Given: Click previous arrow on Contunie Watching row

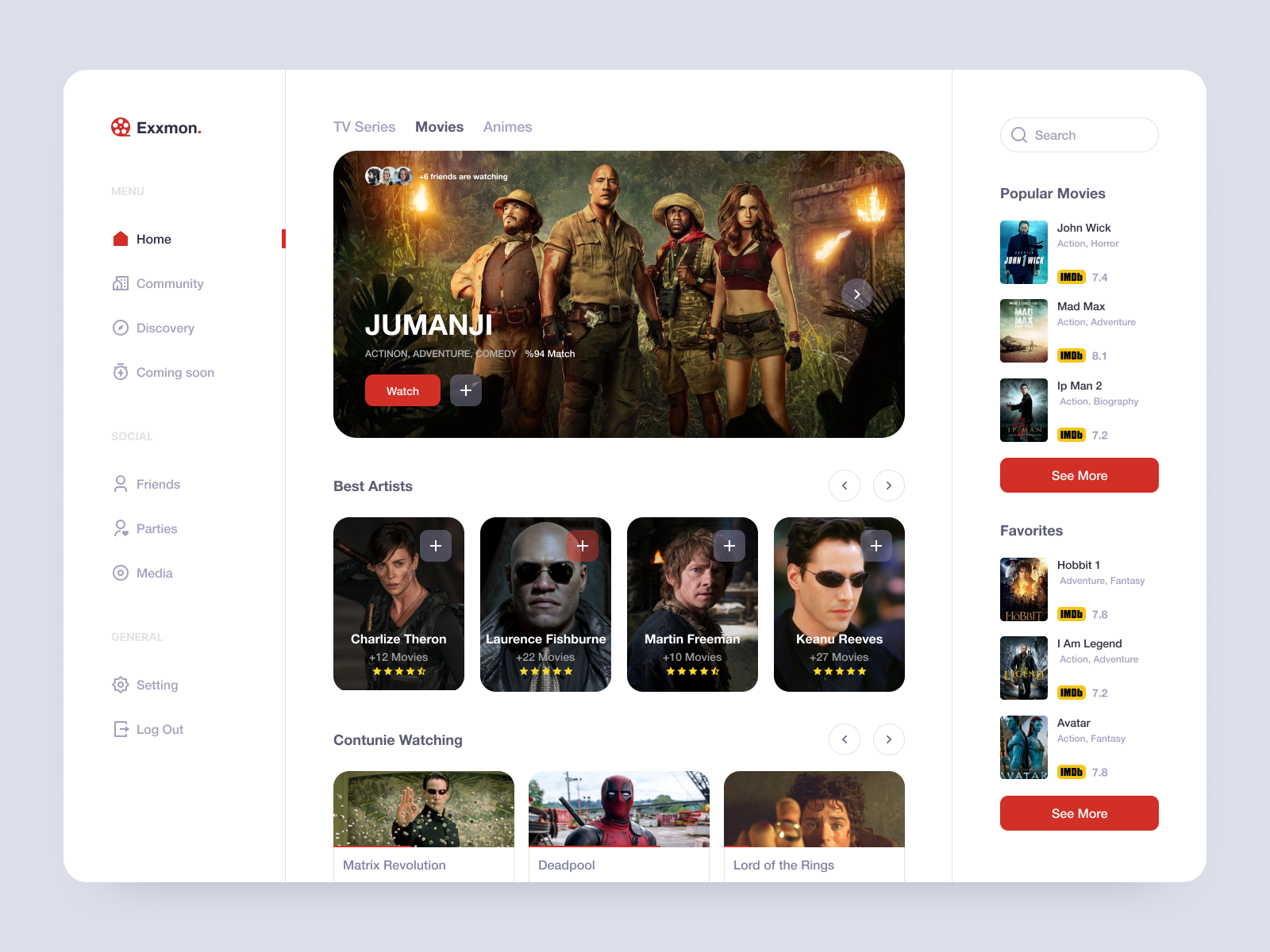Looking at the screenshot, I should tap(845, 739).
